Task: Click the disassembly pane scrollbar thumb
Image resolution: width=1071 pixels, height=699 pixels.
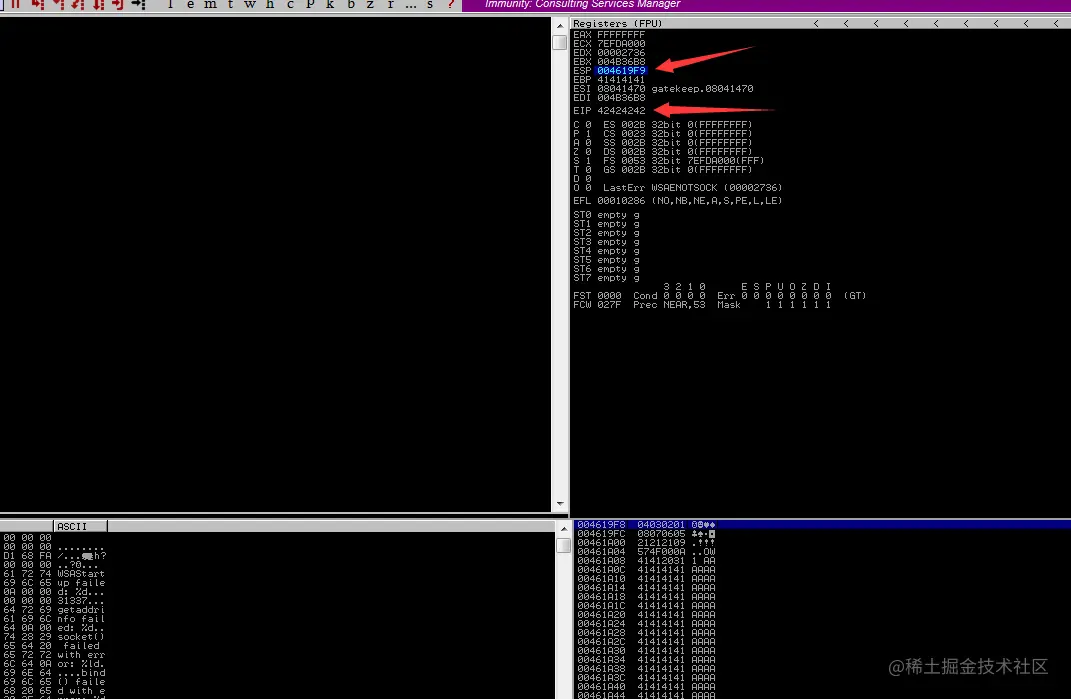Action: pyautogui.click(x=559, y=42)
